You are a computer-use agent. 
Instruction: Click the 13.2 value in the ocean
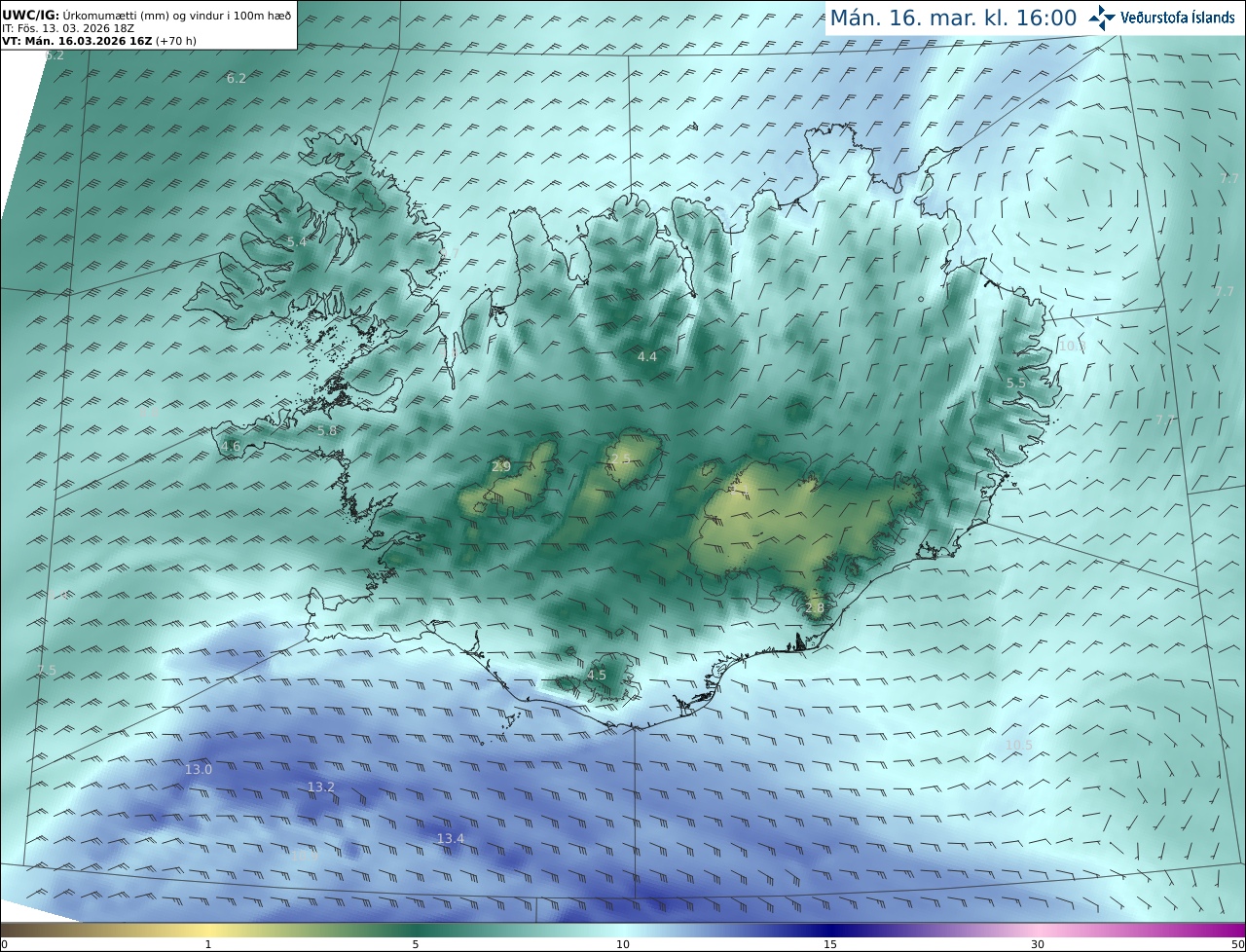coord(321,787)
